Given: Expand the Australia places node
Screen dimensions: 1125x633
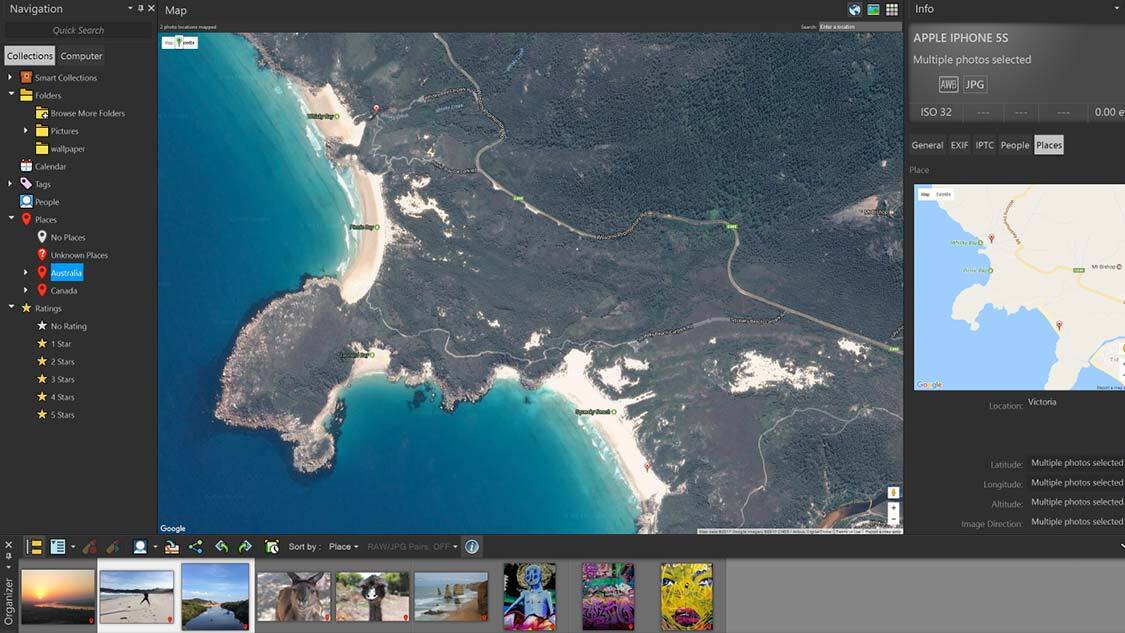Looking at the screenshot, I should coord(26,273).
